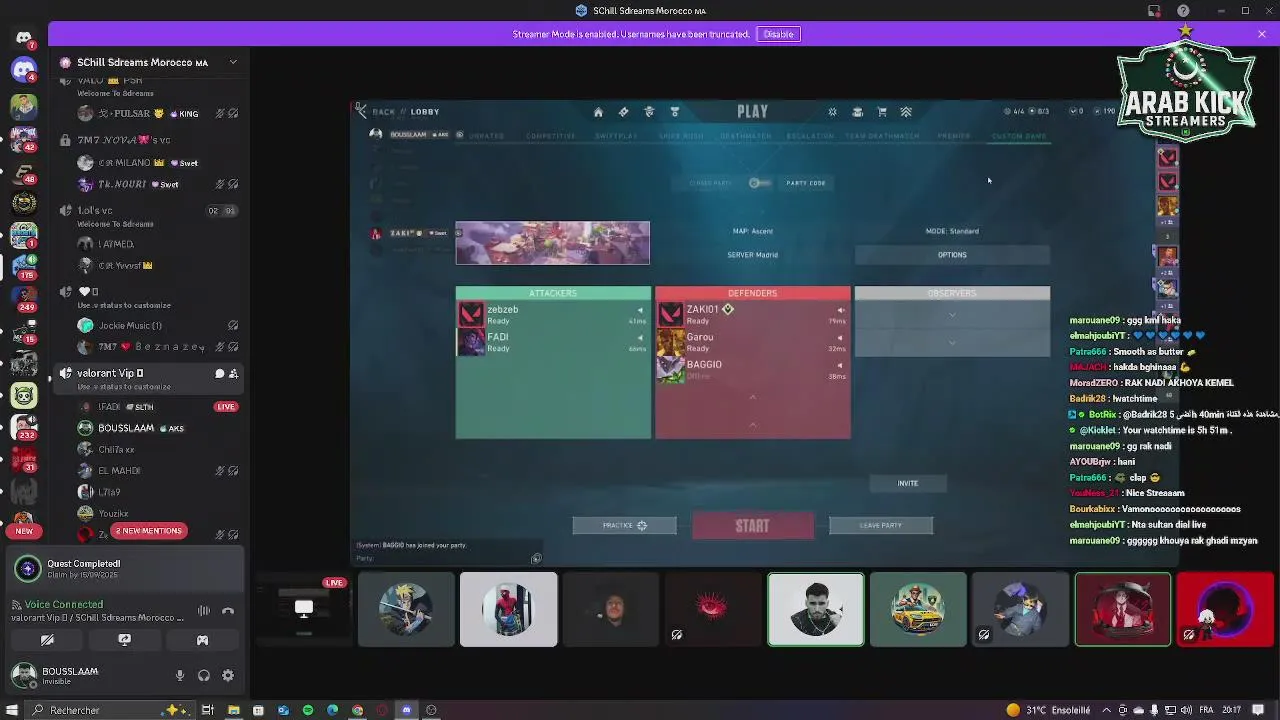Toggle closed party switch in Valorant
Screen dimensions: 1280x720
click(760, 183)
